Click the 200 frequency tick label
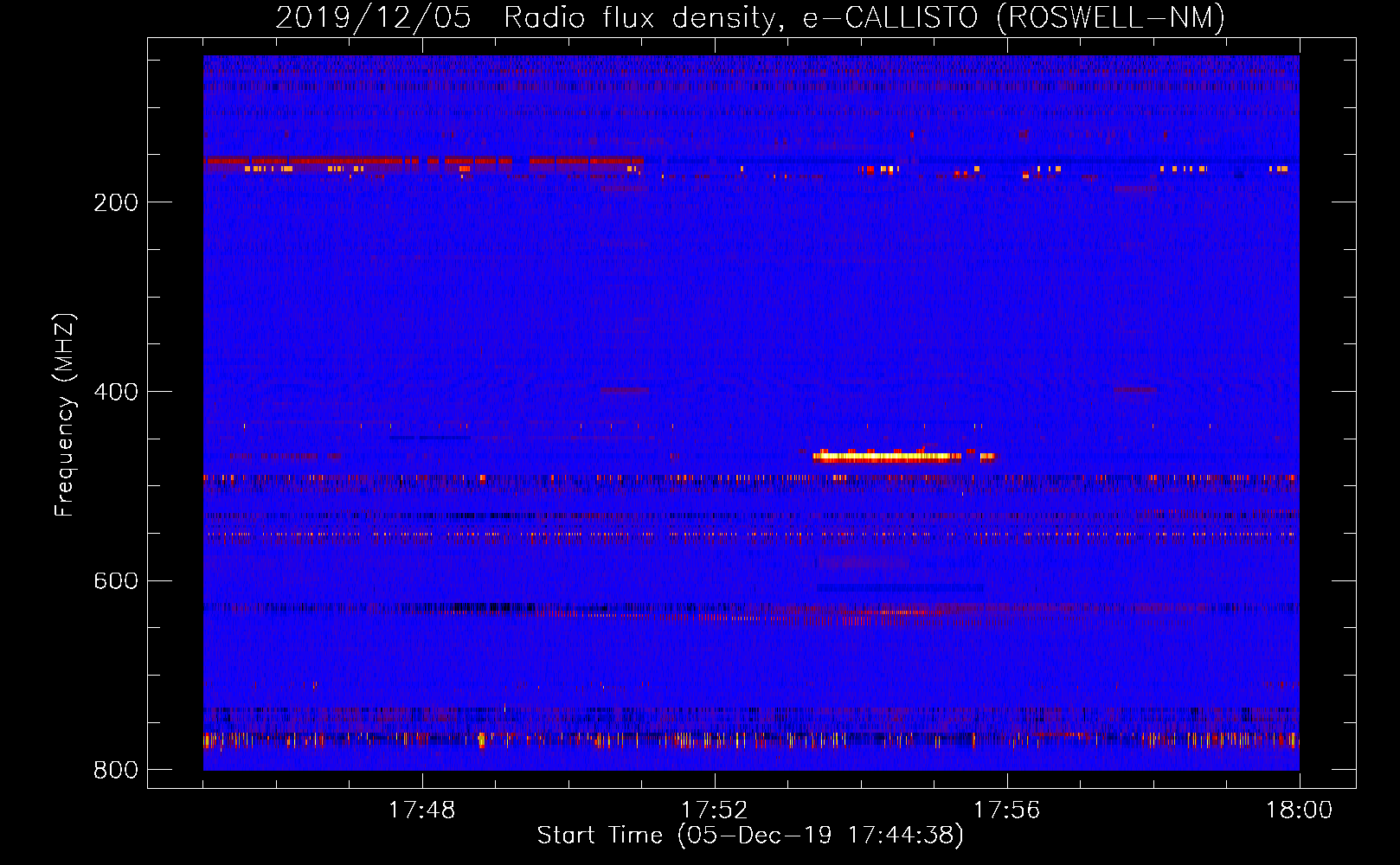This screenshot has height=865, width=1400. (x=116, y=202)
